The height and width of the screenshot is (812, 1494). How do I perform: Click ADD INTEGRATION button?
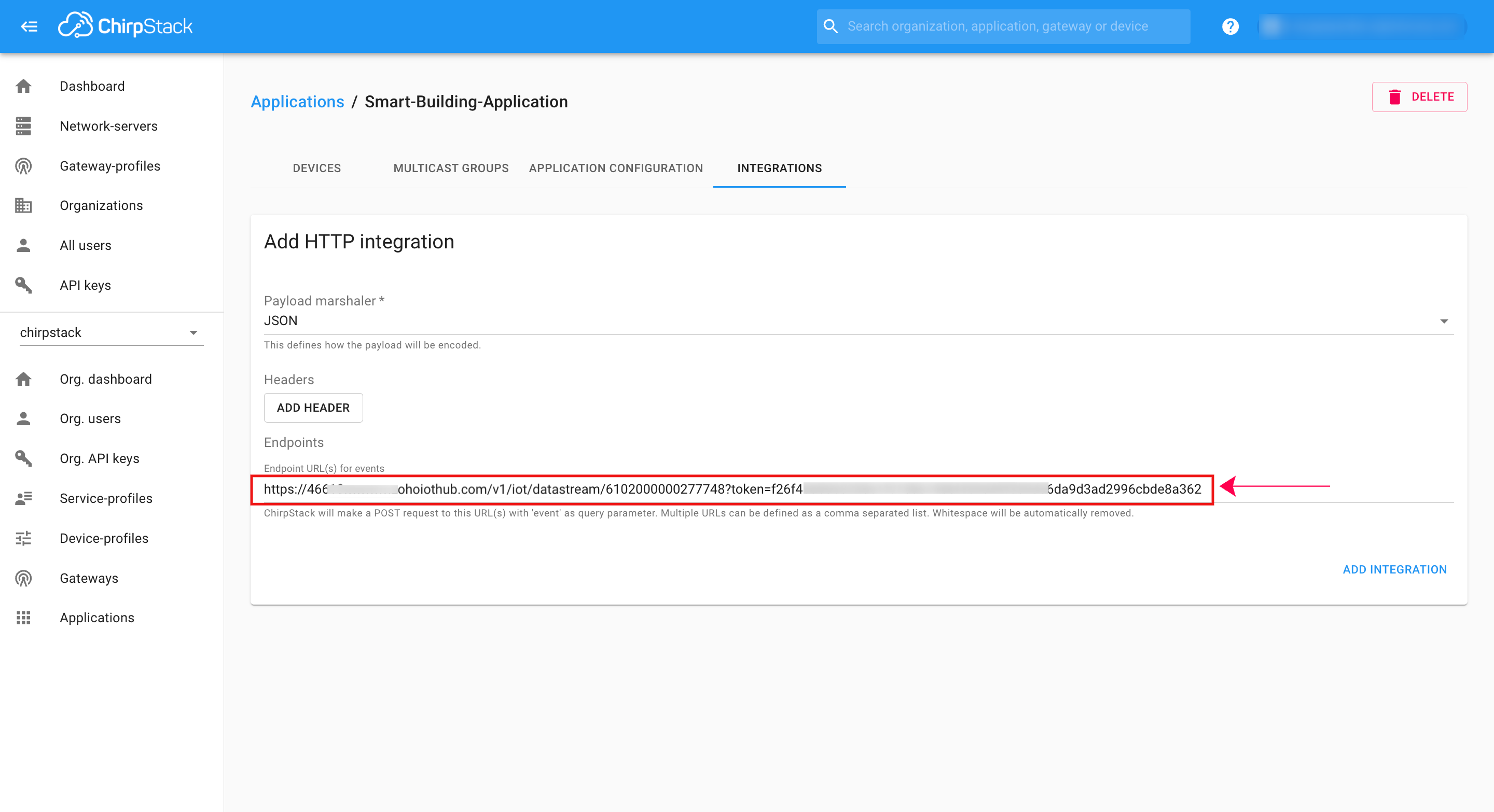pyautogui.click(x=1394, y=569)
